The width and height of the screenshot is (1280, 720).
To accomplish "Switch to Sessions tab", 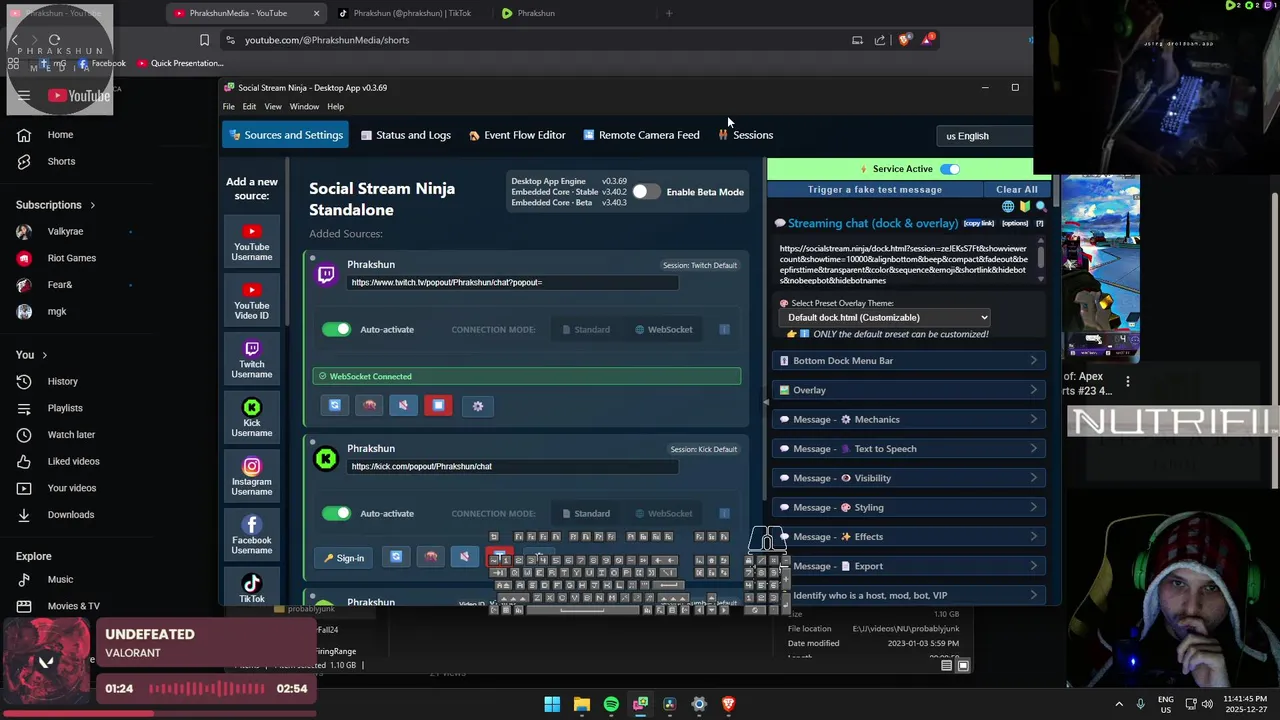I will click(746, 135).
